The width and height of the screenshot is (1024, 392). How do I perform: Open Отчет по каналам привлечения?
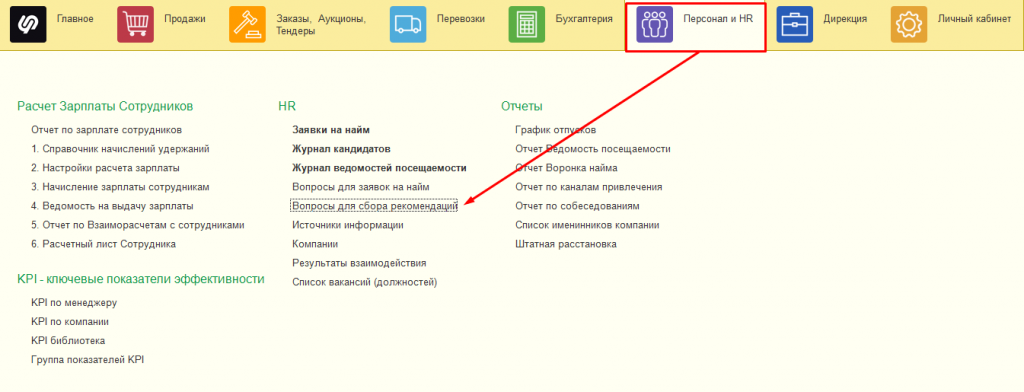(589, 187)
